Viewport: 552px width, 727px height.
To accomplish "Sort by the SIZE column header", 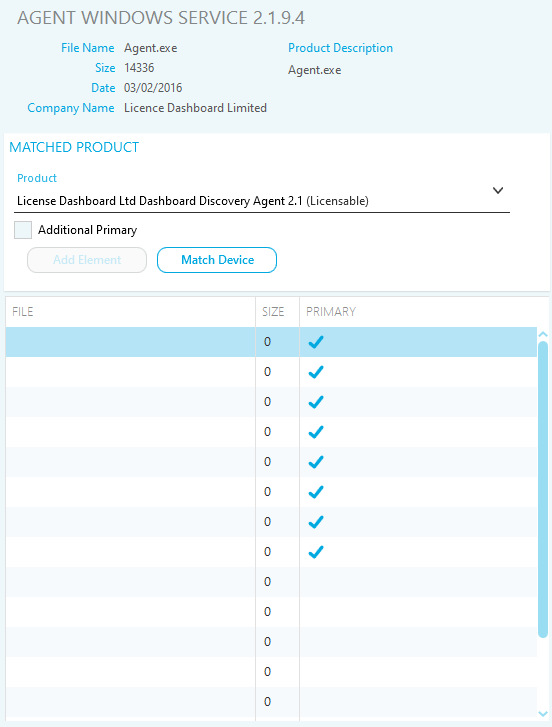I will 277,312.
